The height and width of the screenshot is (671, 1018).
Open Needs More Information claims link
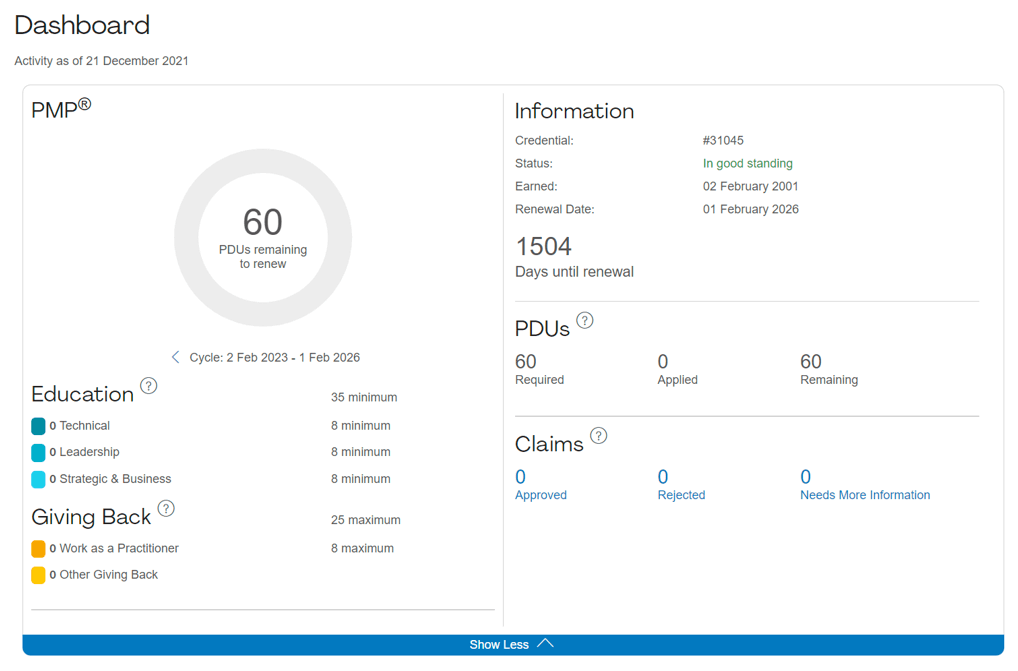tap(864, 495)
